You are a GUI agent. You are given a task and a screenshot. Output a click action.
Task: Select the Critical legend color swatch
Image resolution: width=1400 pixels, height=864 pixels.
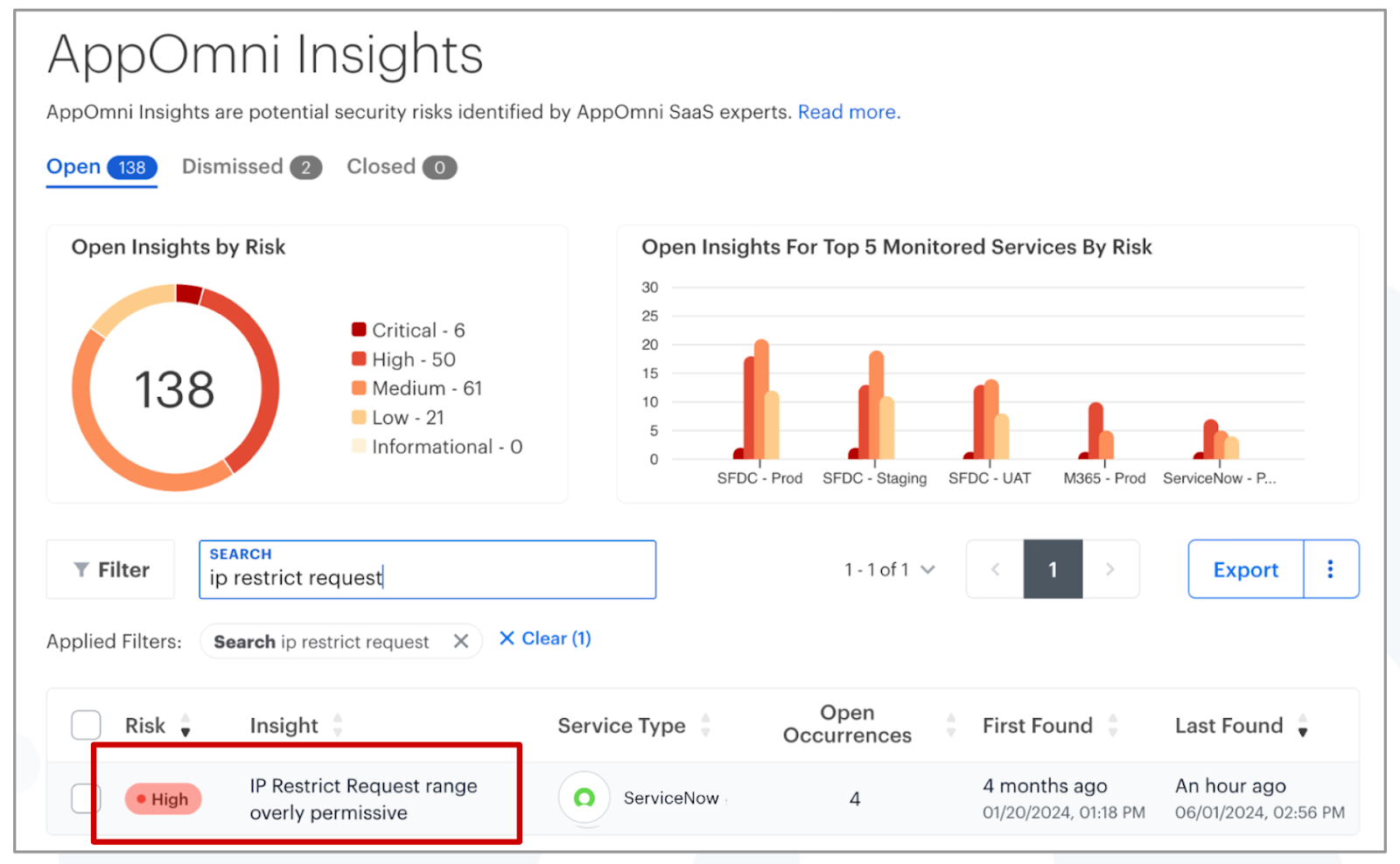click(358, 330)
